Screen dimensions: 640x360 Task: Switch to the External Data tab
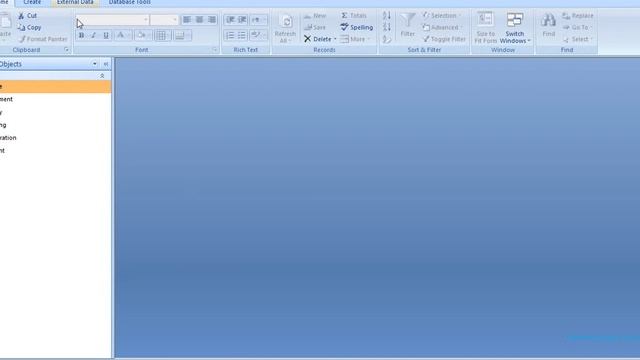pos(75,2)
